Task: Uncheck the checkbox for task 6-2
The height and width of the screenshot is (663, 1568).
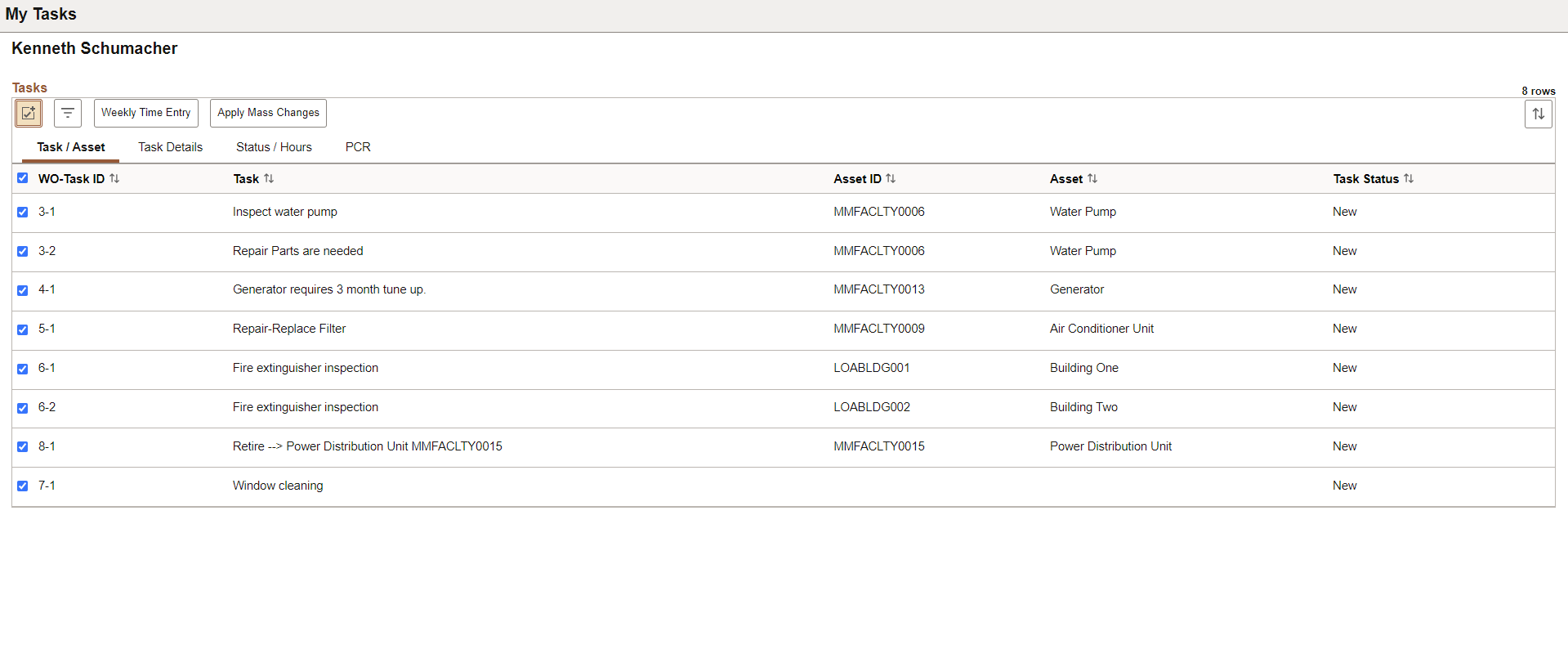Action: pyautogui.click(x=23, y=408)
